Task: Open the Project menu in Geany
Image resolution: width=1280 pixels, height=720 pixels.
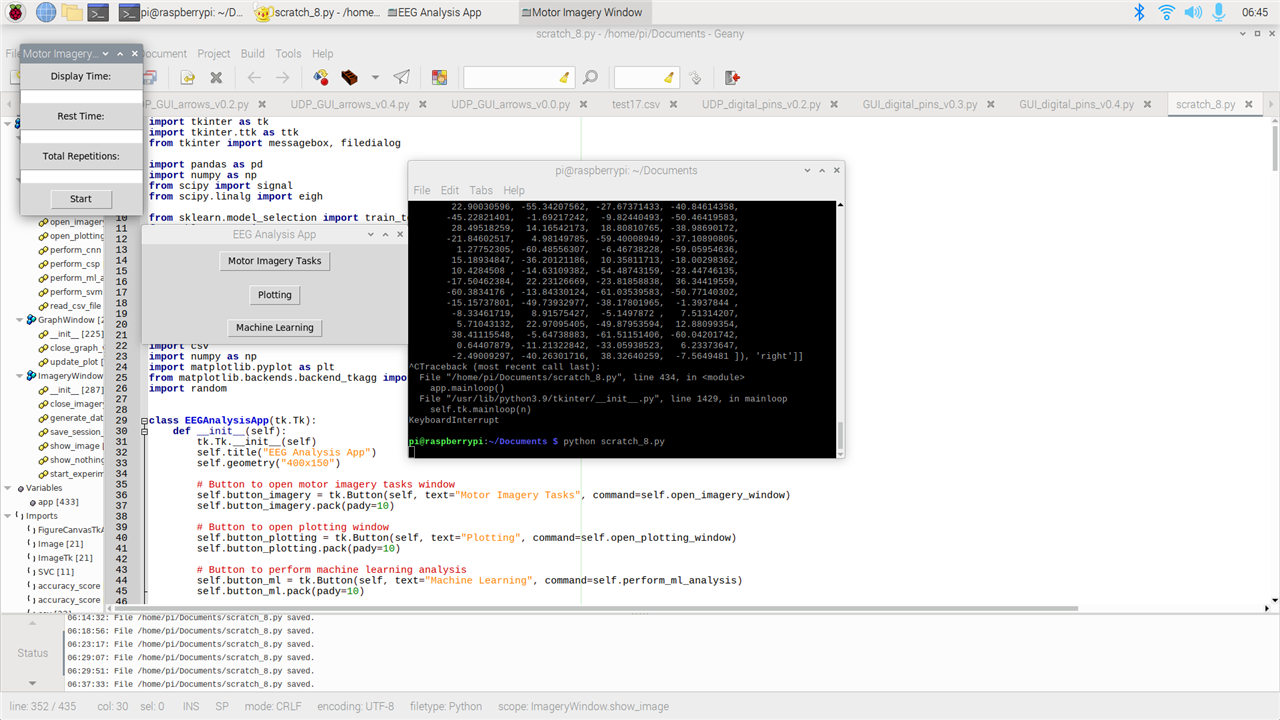Action: coord(214,54)
